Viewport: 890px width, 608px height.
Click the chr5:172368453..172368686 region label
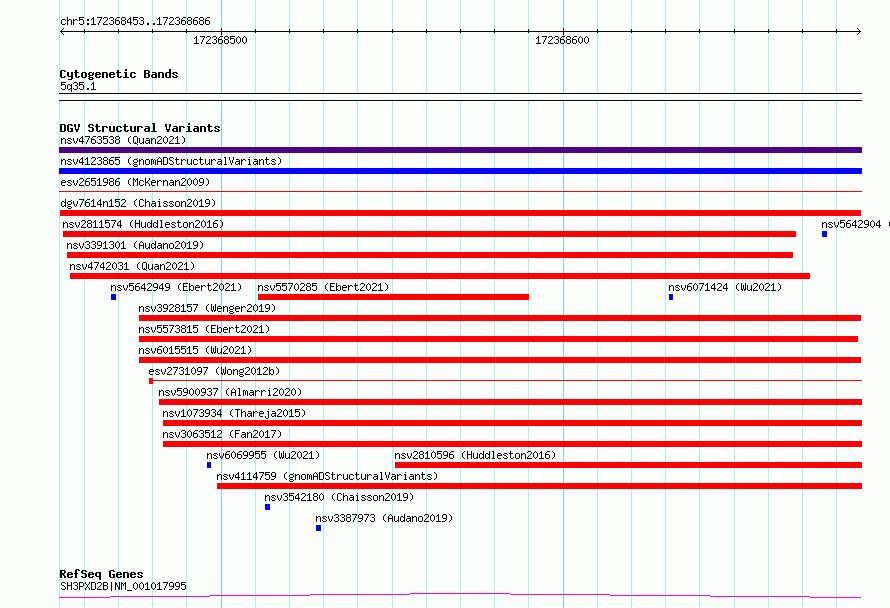point(135,21)
